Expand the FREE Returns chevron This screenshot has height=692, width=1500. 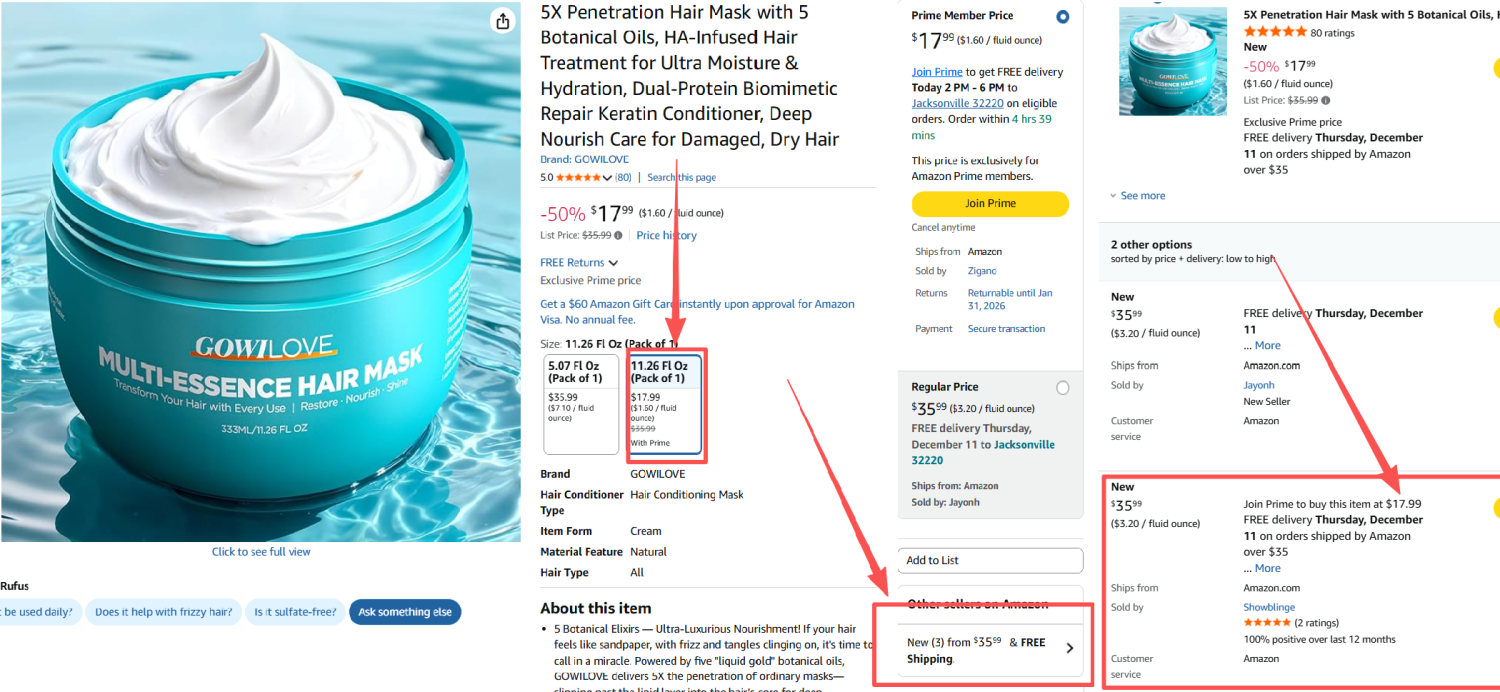pos(613,263)
